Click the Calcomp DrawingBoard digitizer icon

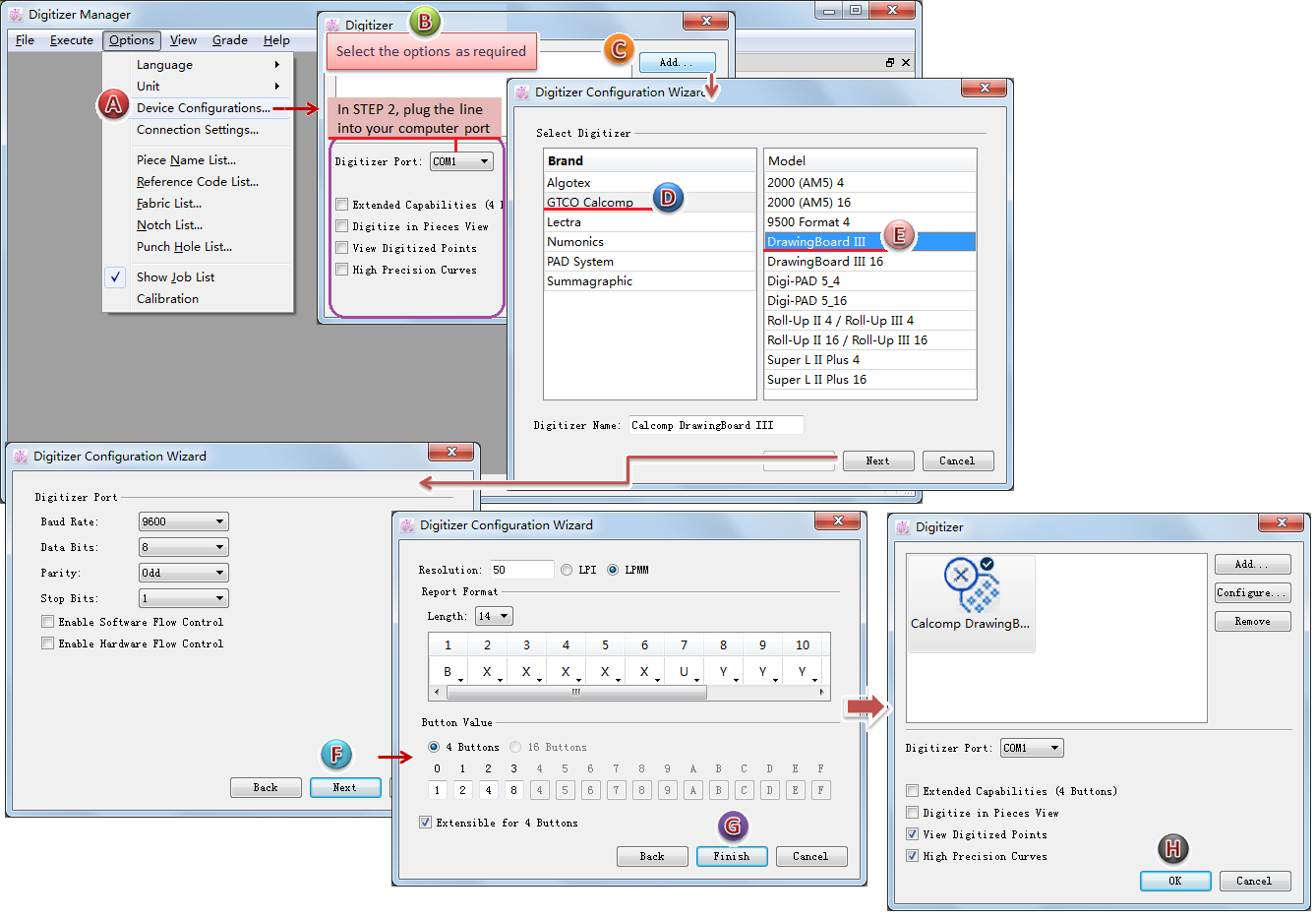point(970,588)
